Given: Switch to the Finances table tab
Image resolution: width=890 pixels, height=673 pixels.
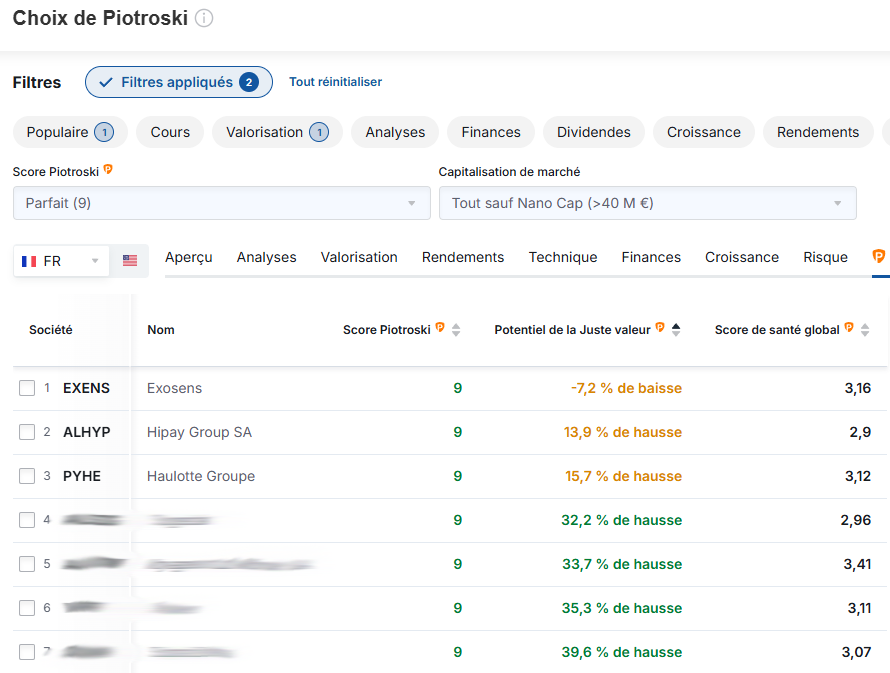Looking at the screenshot, I should pos(651,257).
